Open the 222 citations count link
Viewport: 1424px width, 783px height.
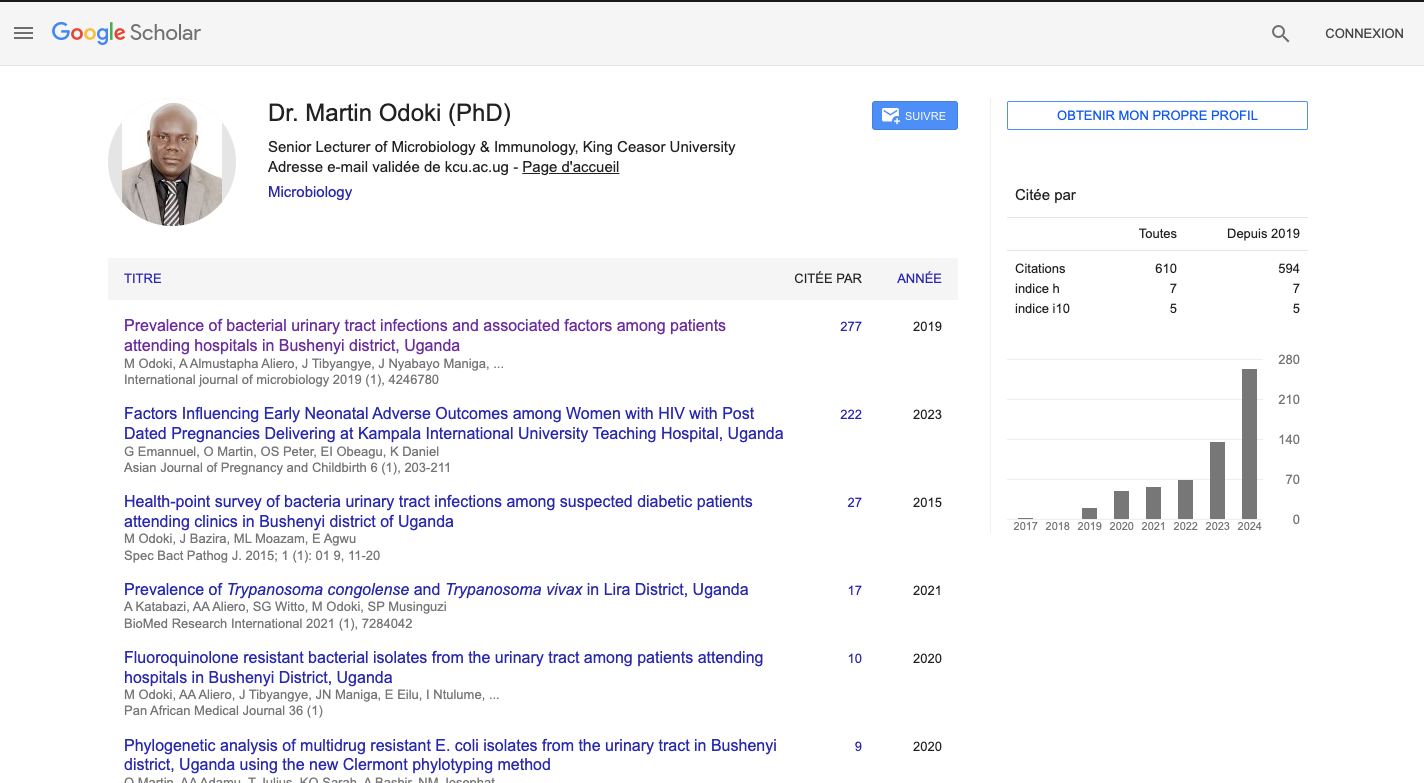(850, 414)
